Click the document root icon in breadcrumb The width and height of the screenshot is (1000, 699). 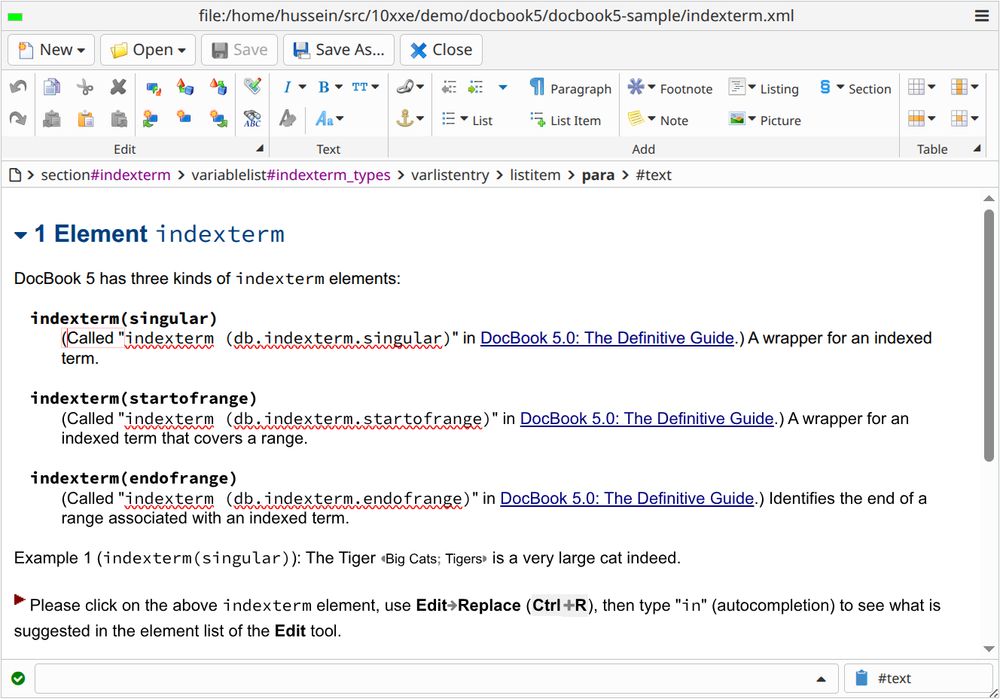(x=15, y=175)
